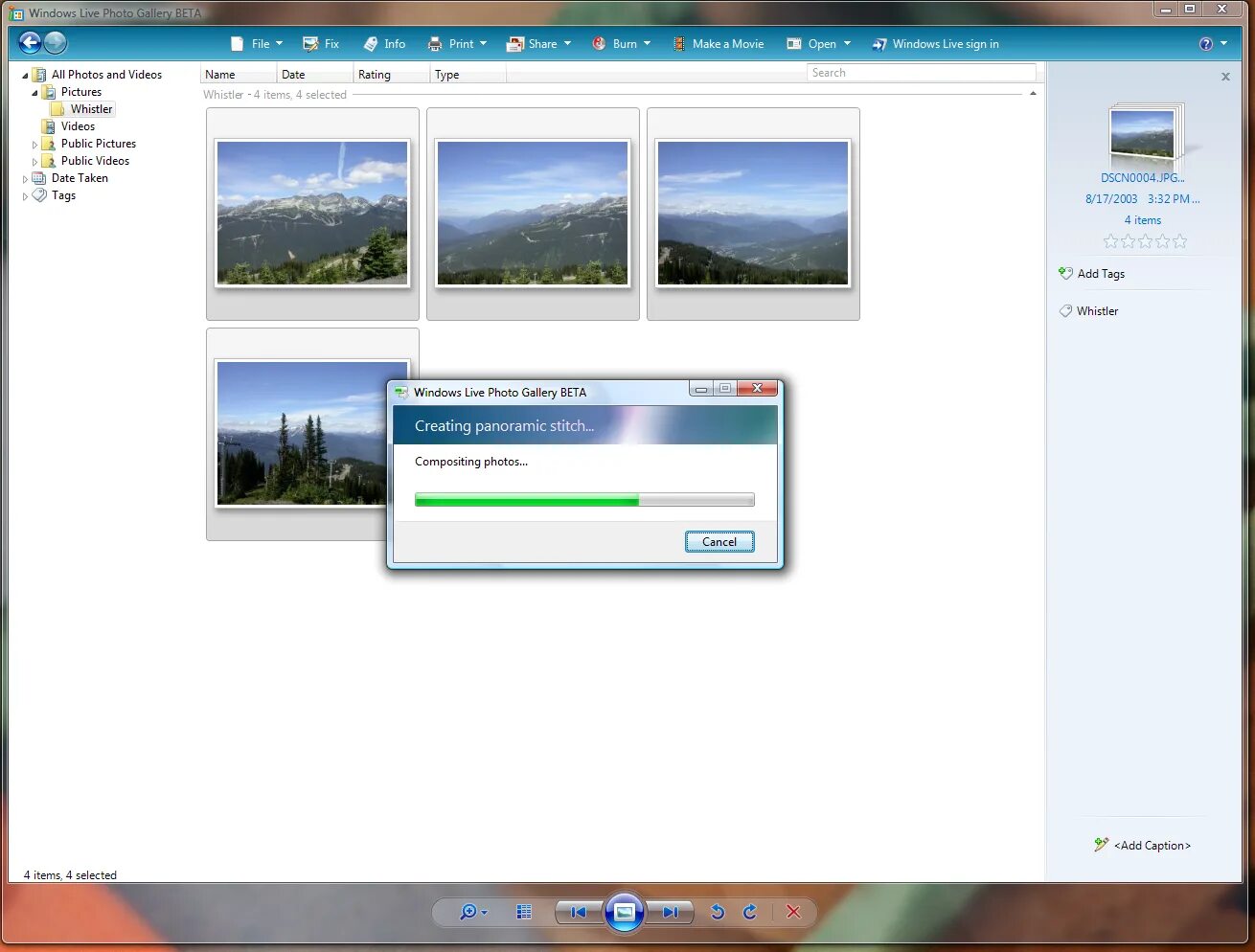Click the Whistler tag
Viewport: 1255px width, 952px height.
(1089, 311)
